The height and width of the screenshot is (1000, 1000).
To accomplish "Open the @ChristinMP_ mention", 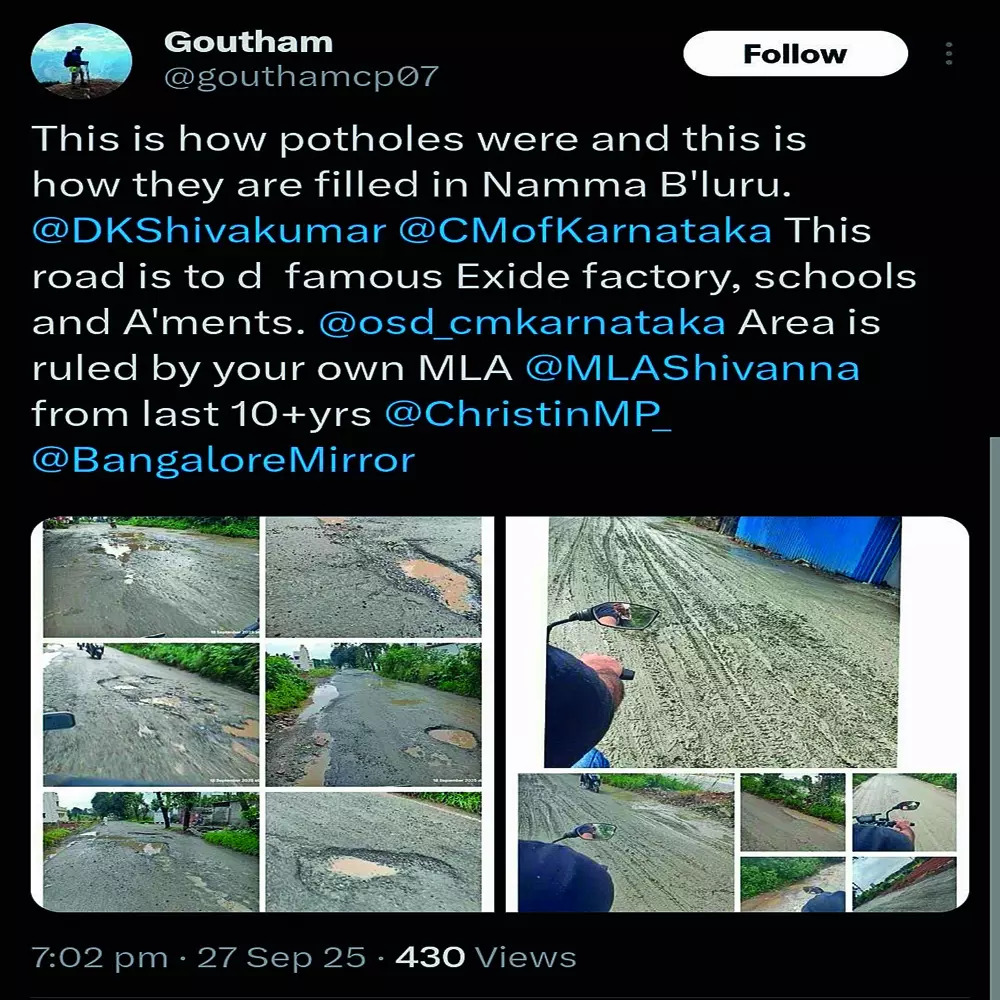I will 527,415.
